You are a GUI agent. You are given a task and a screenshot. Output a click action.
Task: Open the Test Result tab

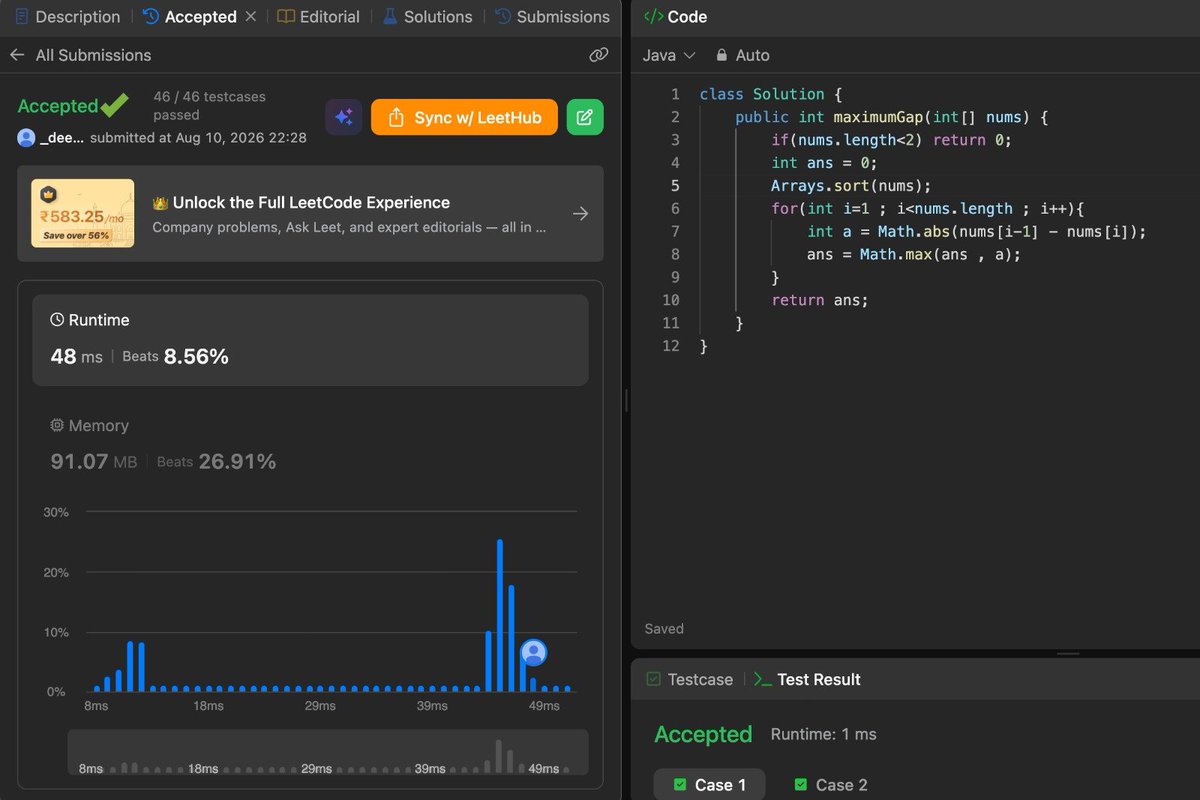(807, 679)
